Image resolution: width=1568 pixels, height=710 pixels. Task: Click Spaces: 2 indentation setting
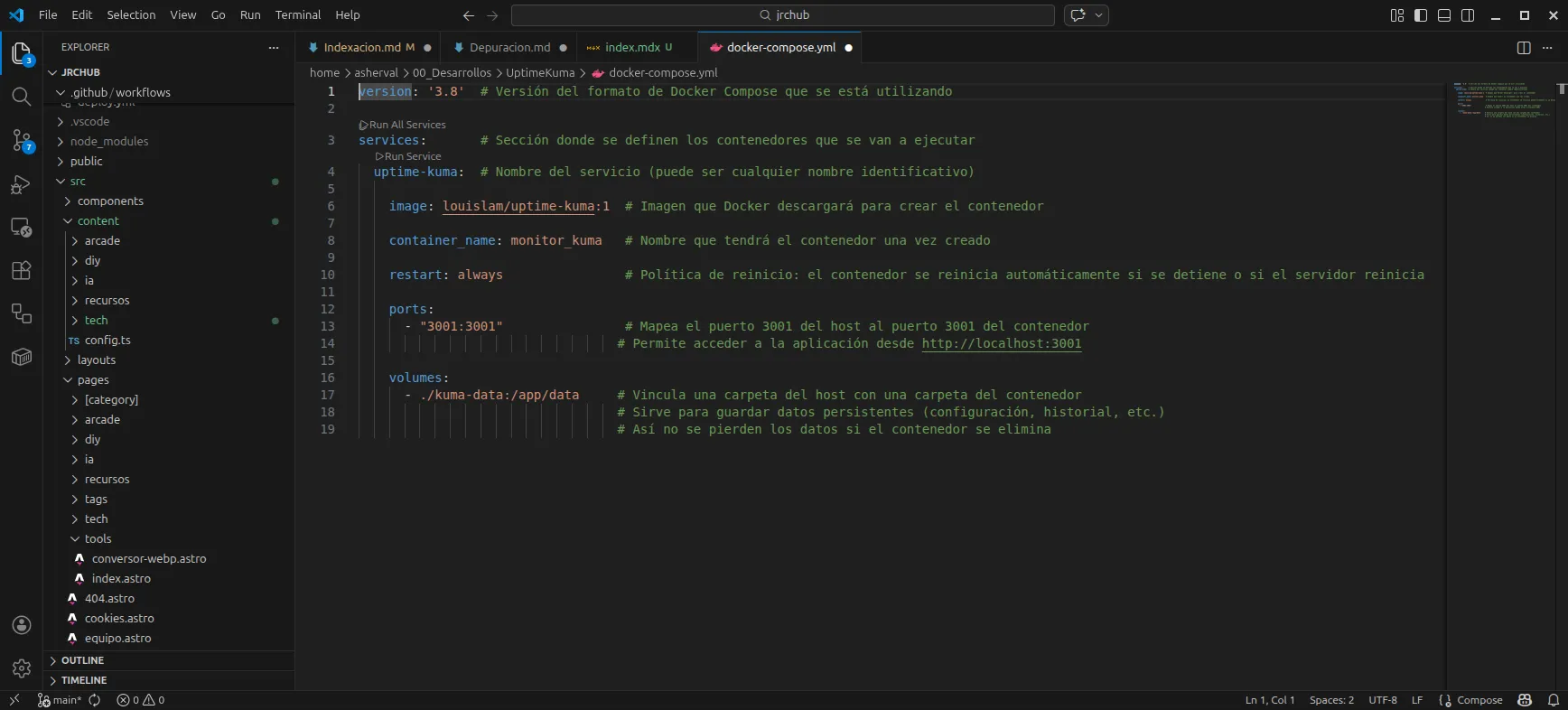(1331, 700)
